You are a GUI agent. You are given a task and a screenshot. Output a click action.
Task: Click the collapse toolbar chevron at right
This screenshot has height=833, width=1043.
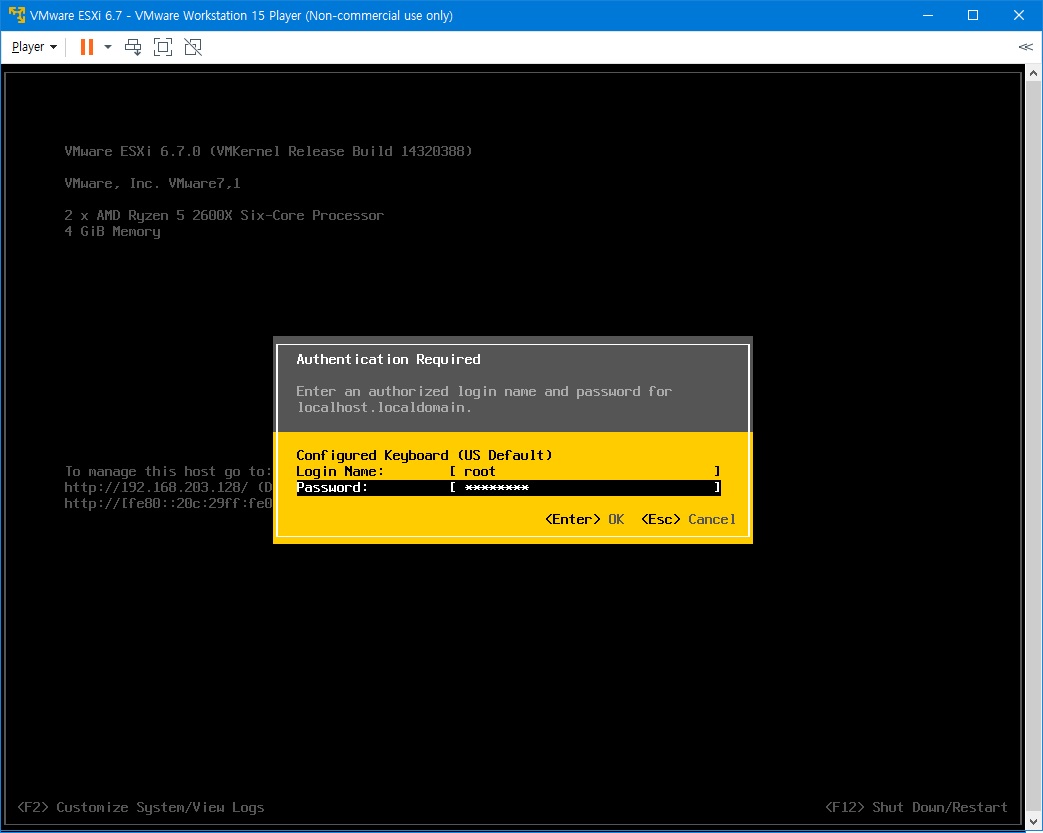point(1025,47)
